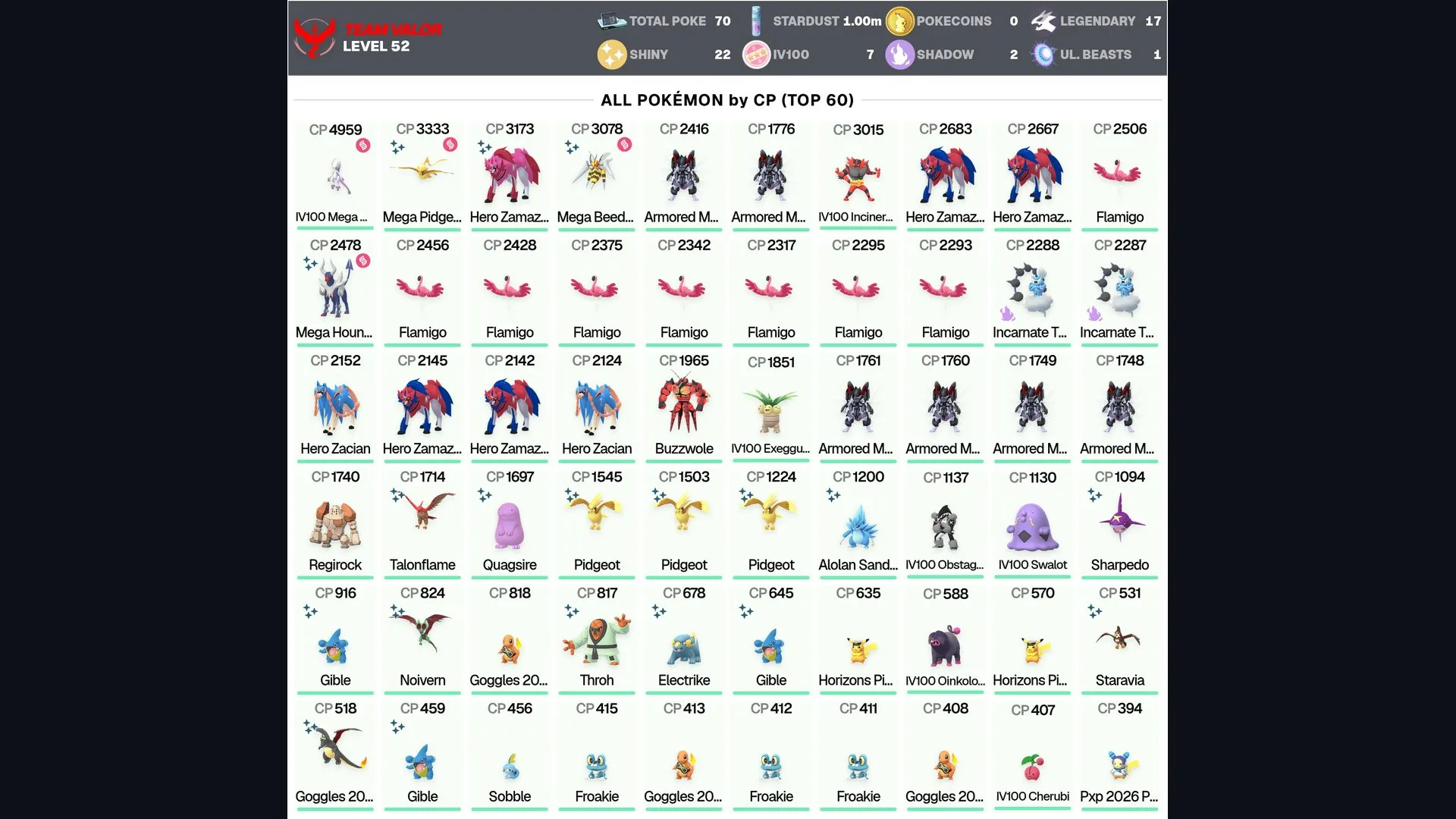Open the IV100 Oinkologne CP 588 card
Image resolution: width=1456 pixels, height=819 pixels.
(946, 639)
